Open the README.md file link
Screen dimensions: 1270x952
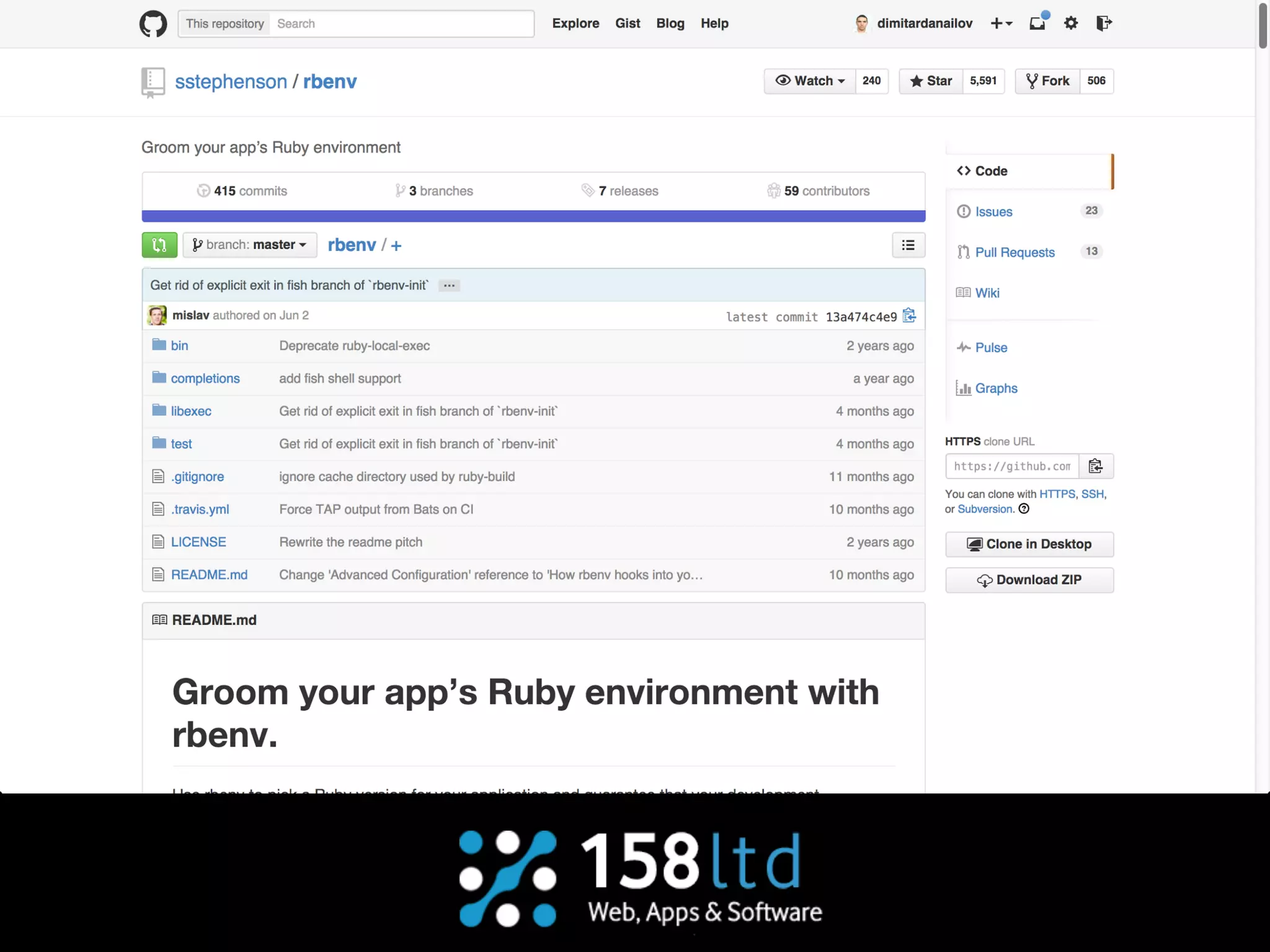[x=209, y=575]
